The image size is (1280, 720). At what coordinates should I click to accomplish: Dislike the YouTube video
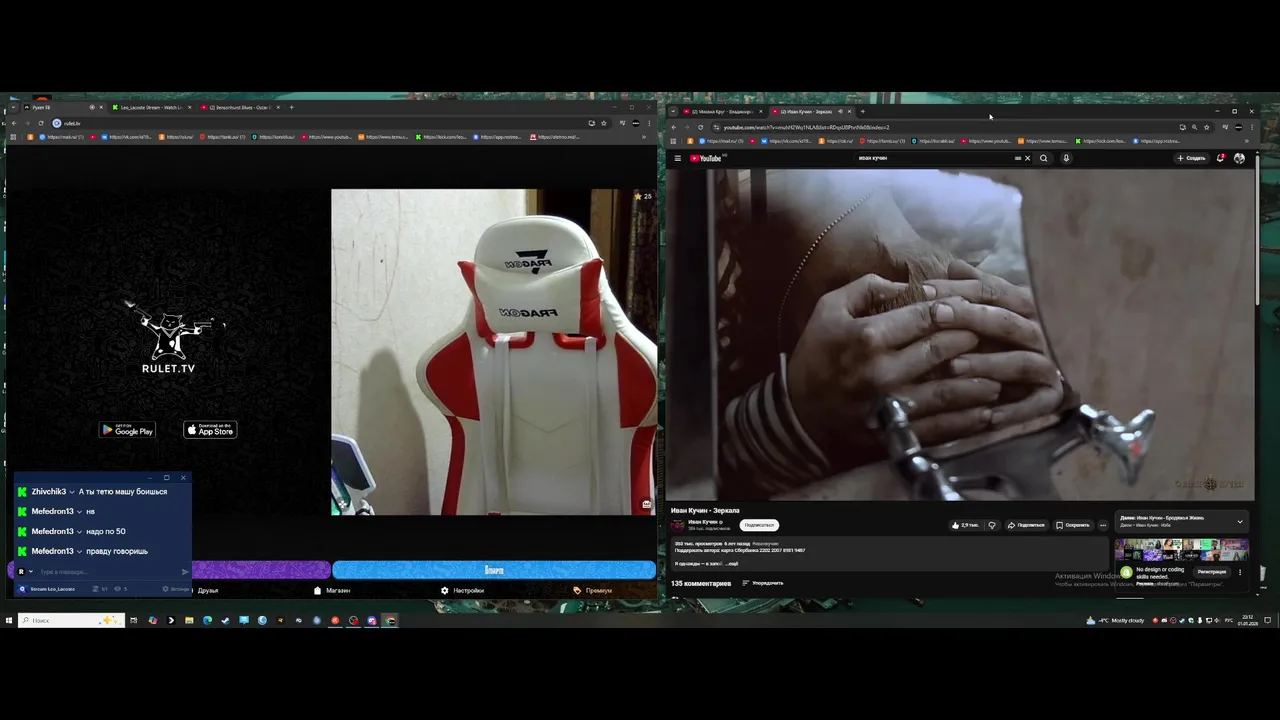pyautogui.click(x=992, y=525)
